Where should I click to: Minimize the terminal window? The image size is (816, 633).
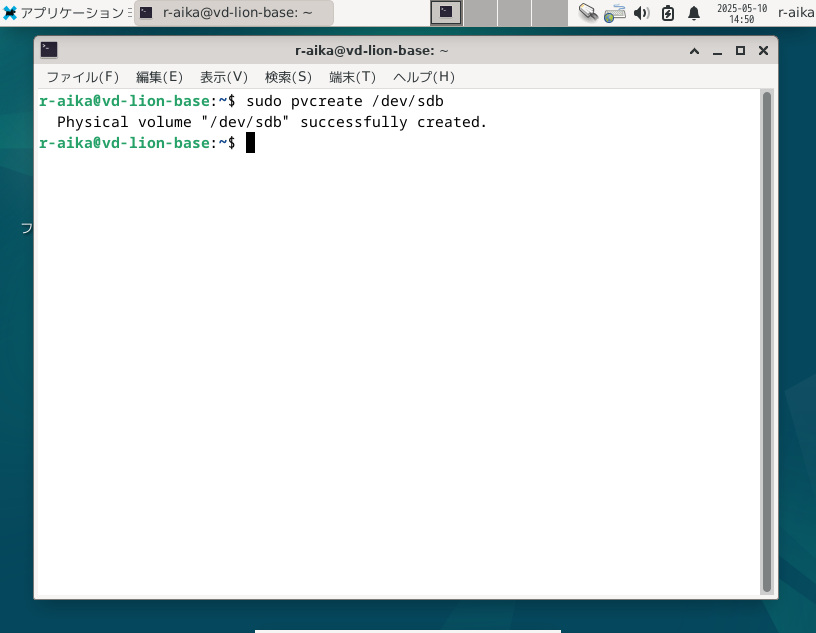point(718,51)
